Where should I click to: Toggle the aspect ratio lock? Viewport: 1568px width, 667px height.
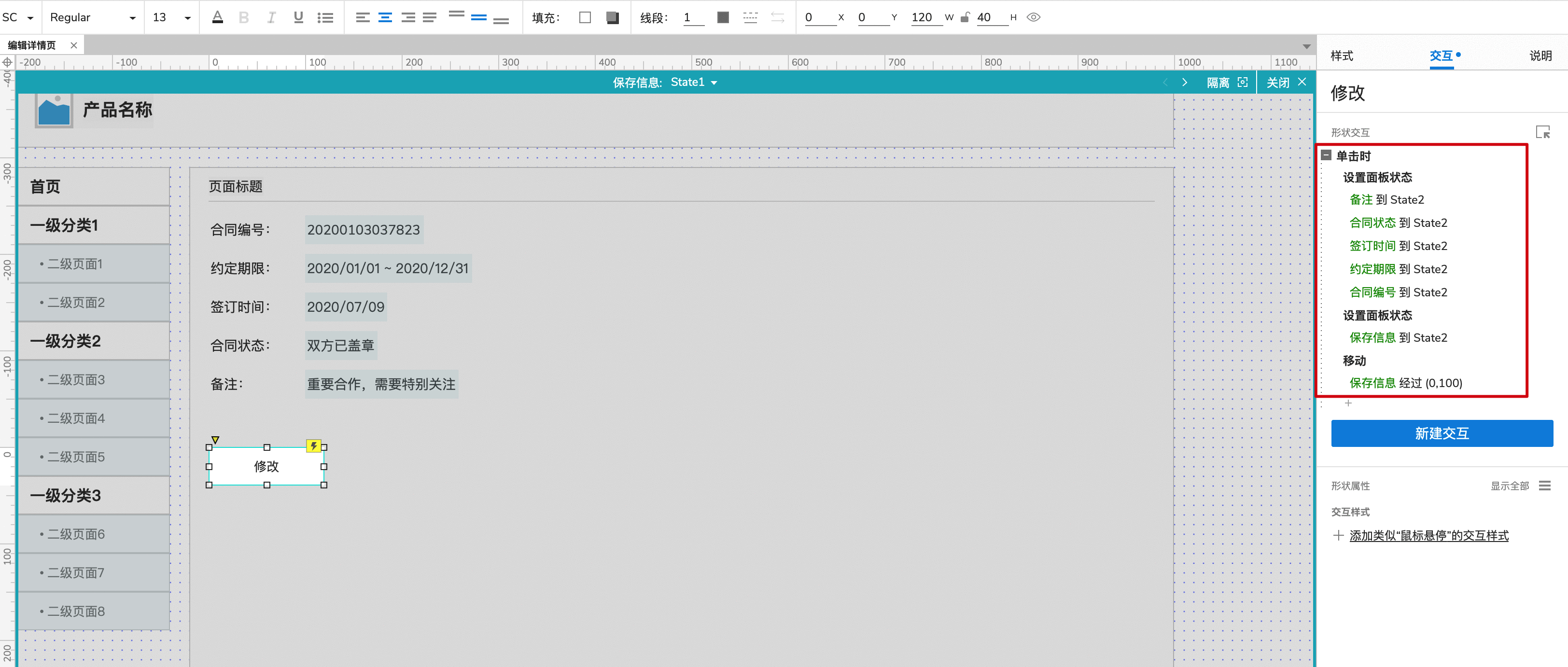[965, 18]
